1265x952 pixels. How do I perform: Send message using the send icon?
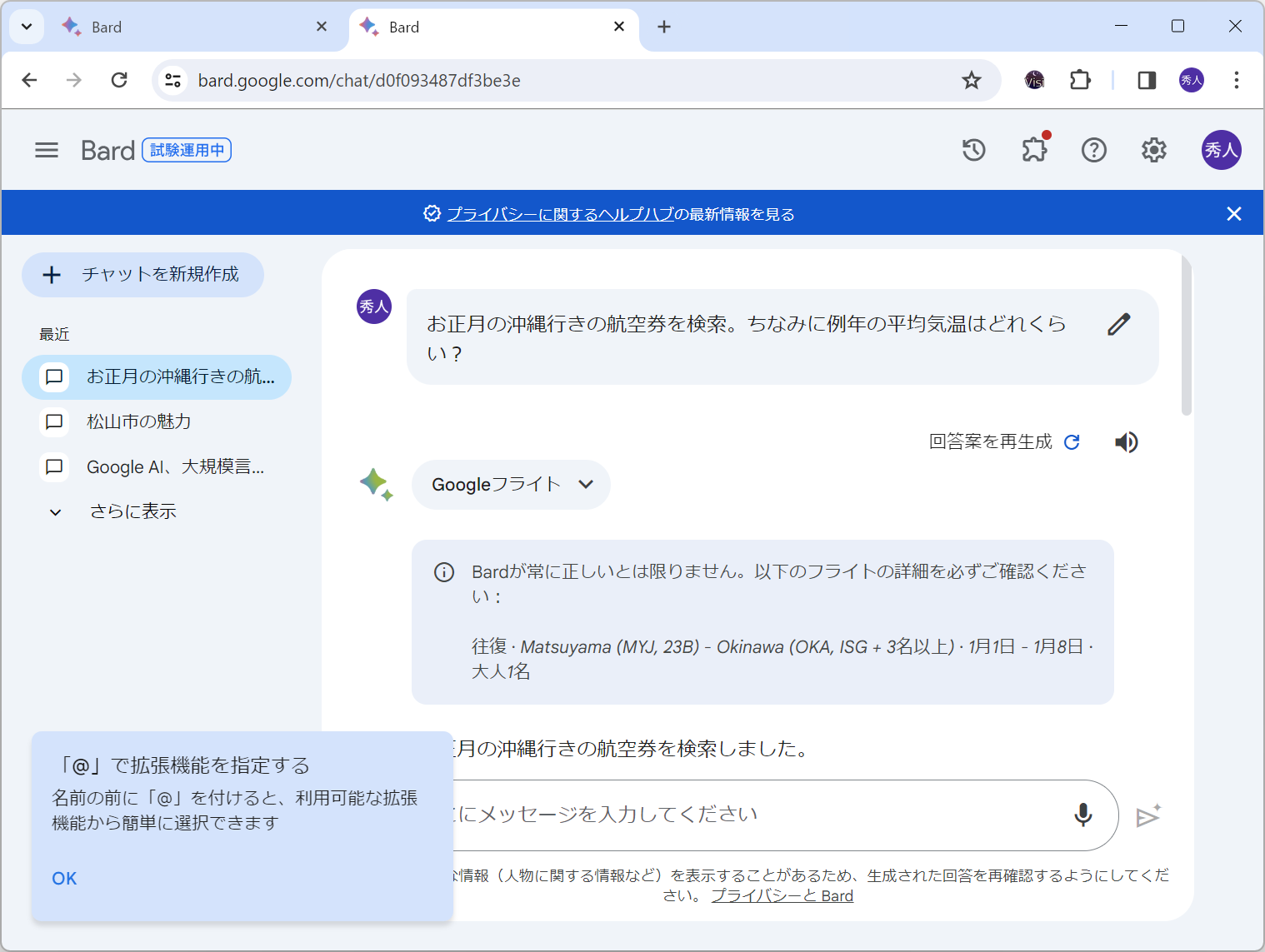point(1149,815)
